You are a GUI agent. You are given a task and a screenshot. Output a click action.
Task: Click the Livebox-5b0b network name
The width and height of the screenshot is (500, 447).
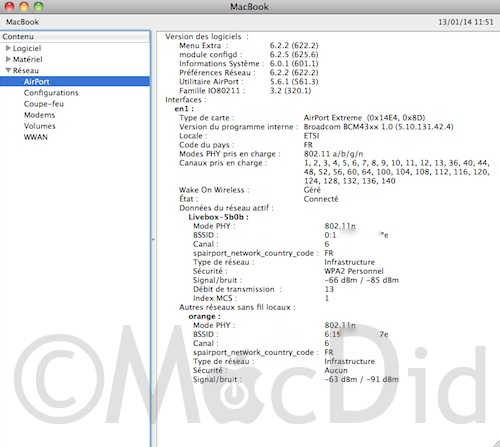pyautogui.click(x=218, y=217)
